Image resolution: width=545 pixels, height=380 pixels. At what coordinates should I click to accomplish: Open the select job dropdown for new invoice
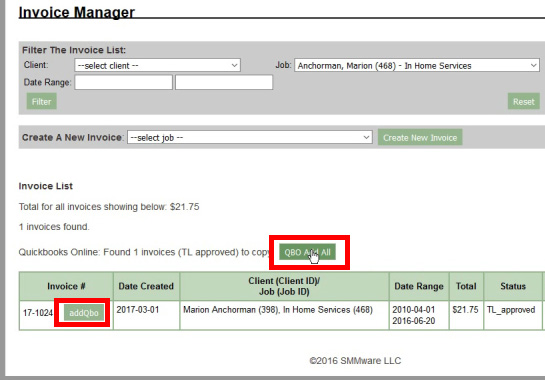click(250, 137)
